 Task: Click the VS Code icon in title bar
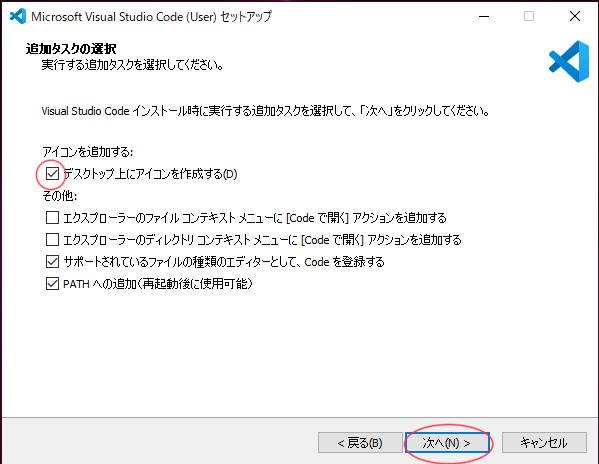tap(18, 16)
